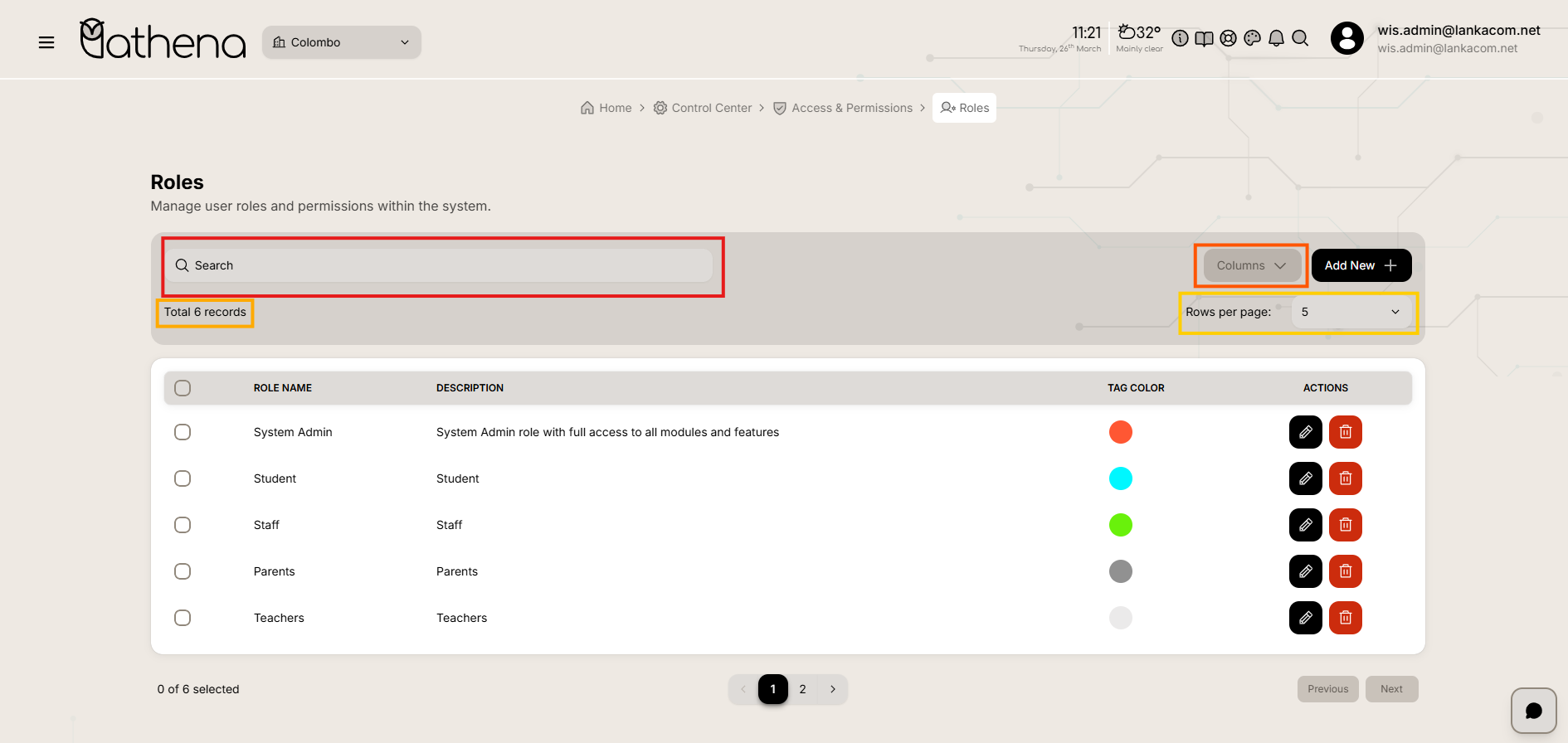
Task: Tick the Parents row checkbox
Action: click(x=183, y=571)
